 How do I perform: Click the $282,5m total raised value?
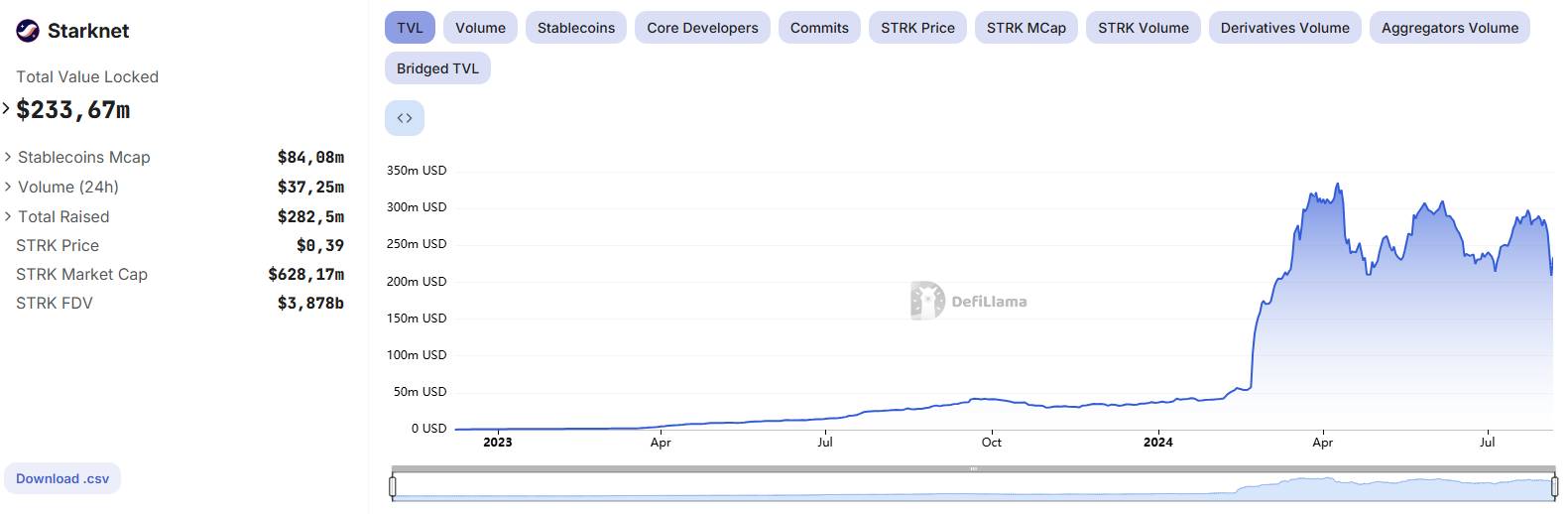(x=310, y=216)
